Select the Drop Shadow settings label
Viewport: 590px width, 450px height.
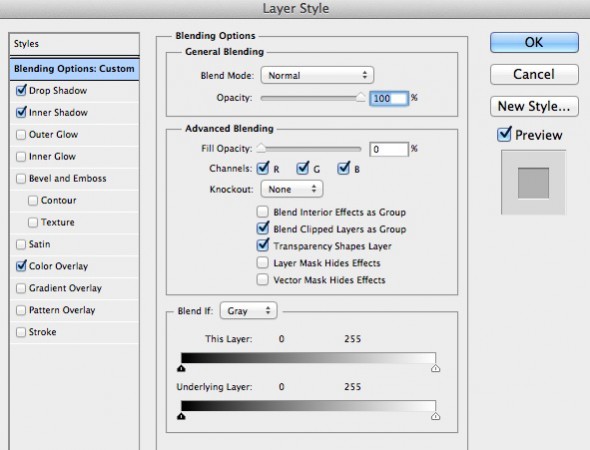(x=58, y=91)
